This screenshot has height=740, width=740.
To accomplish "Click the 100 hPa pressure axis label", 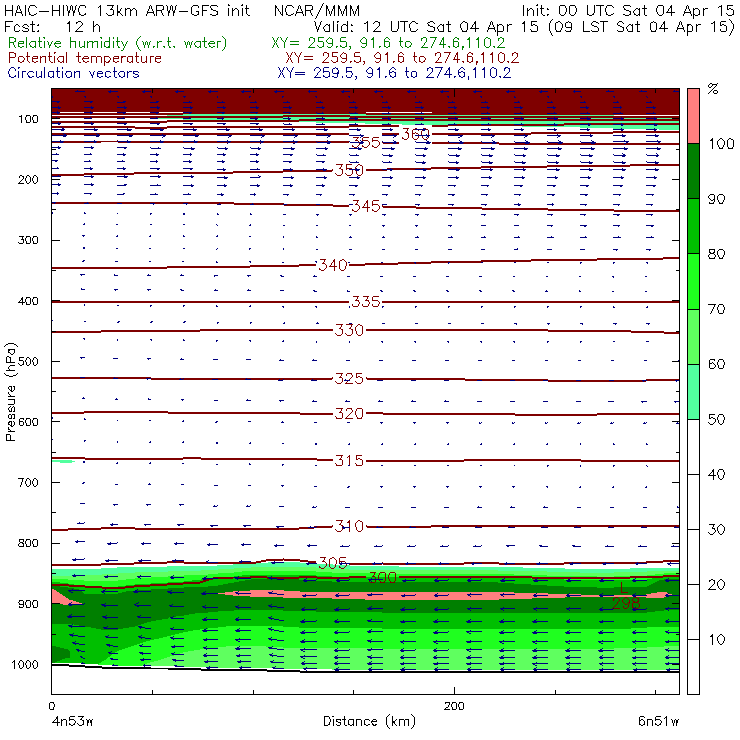I will pyautogui.click(x=28, y=119).
